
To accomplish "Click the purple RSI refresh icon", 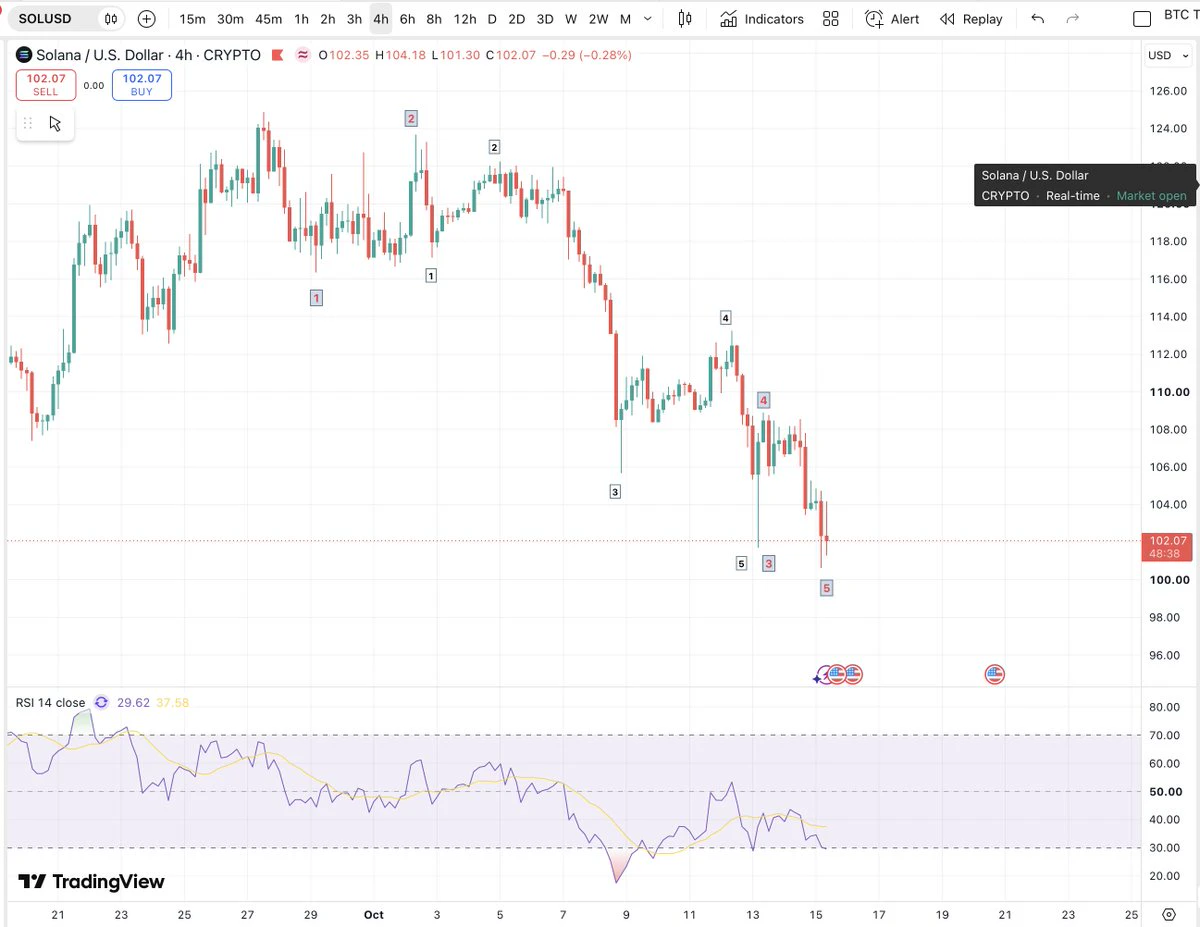I will click(101, 702).
